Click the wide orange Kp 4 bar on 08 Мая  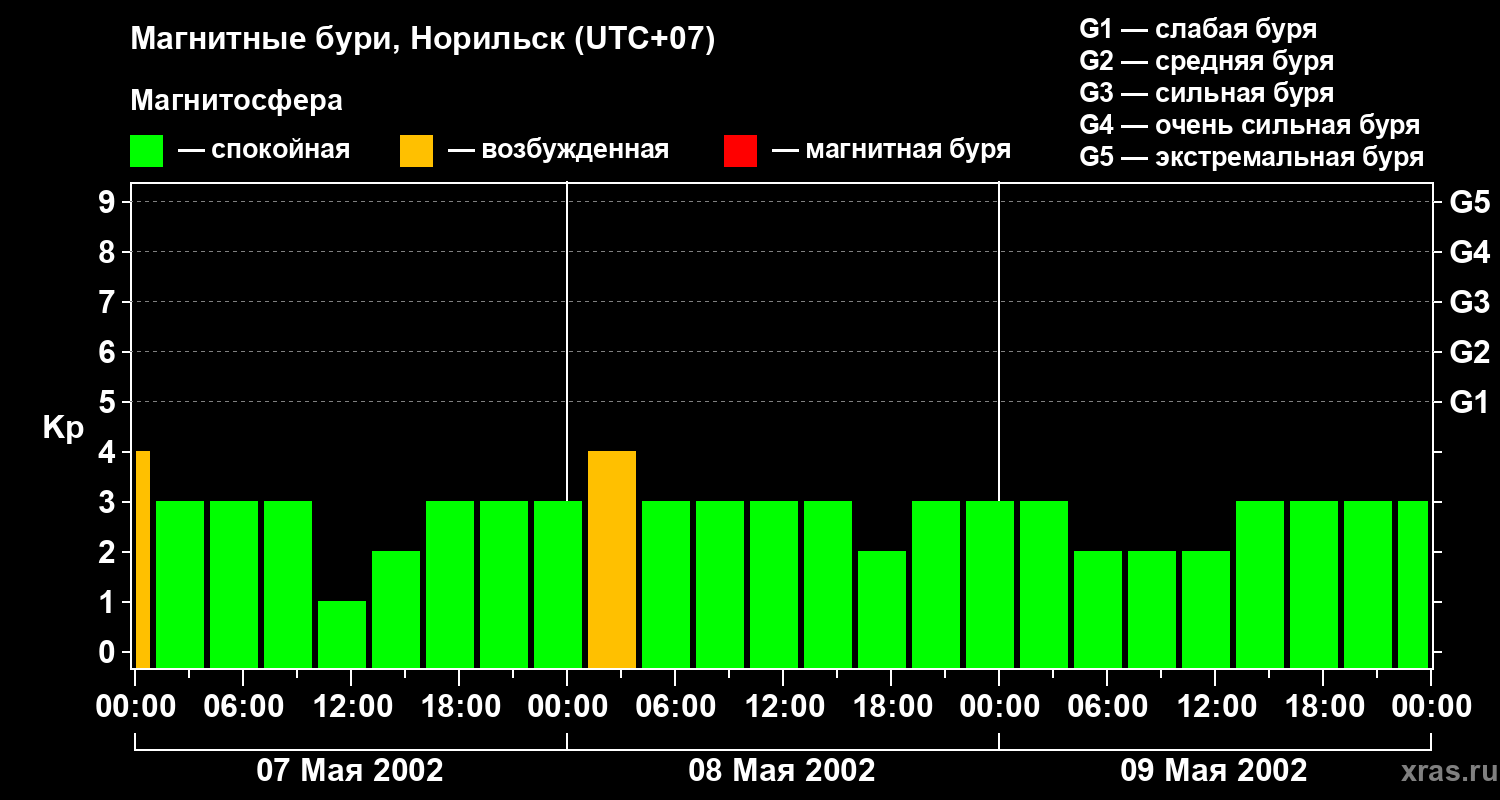[x=612, y=559]
